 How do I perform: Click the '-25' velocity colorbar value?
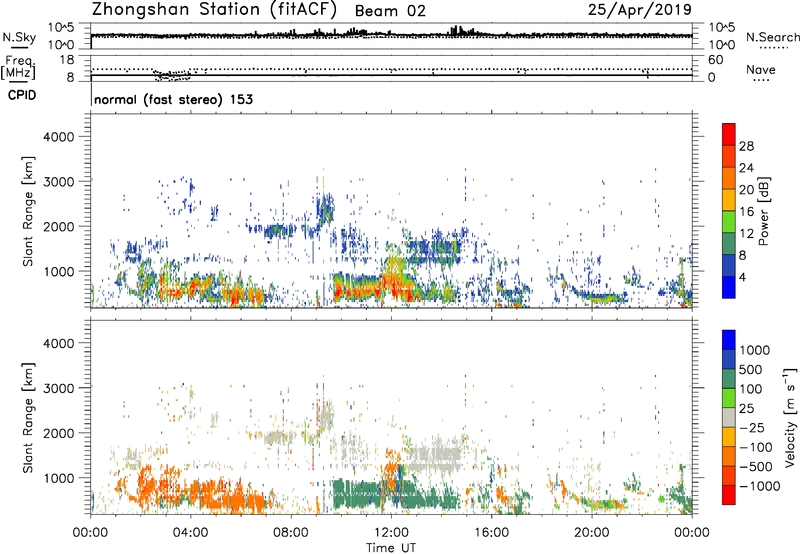[752, 428]
